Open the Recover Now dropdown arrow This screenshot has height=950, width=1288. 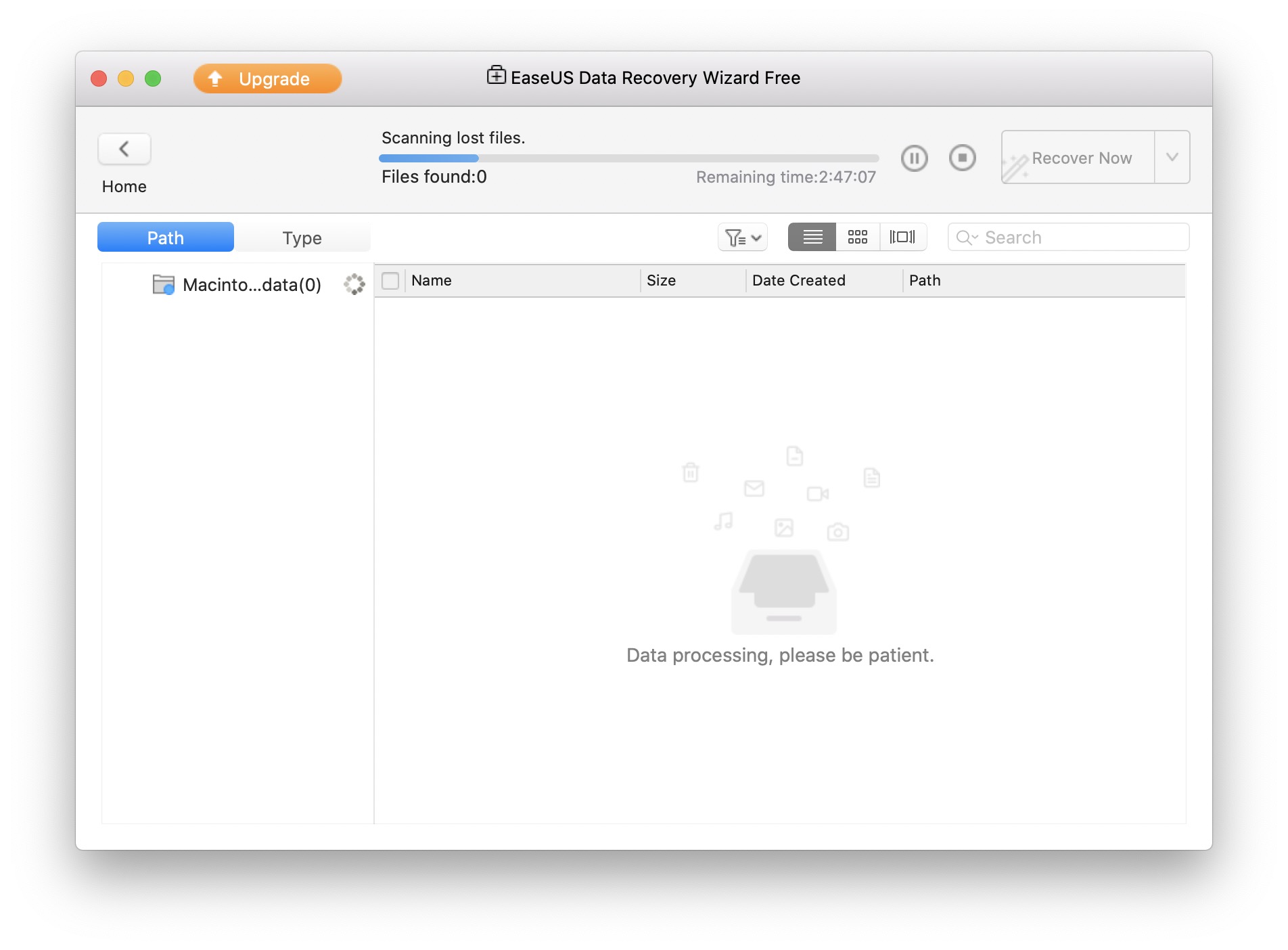[1172, 158]
